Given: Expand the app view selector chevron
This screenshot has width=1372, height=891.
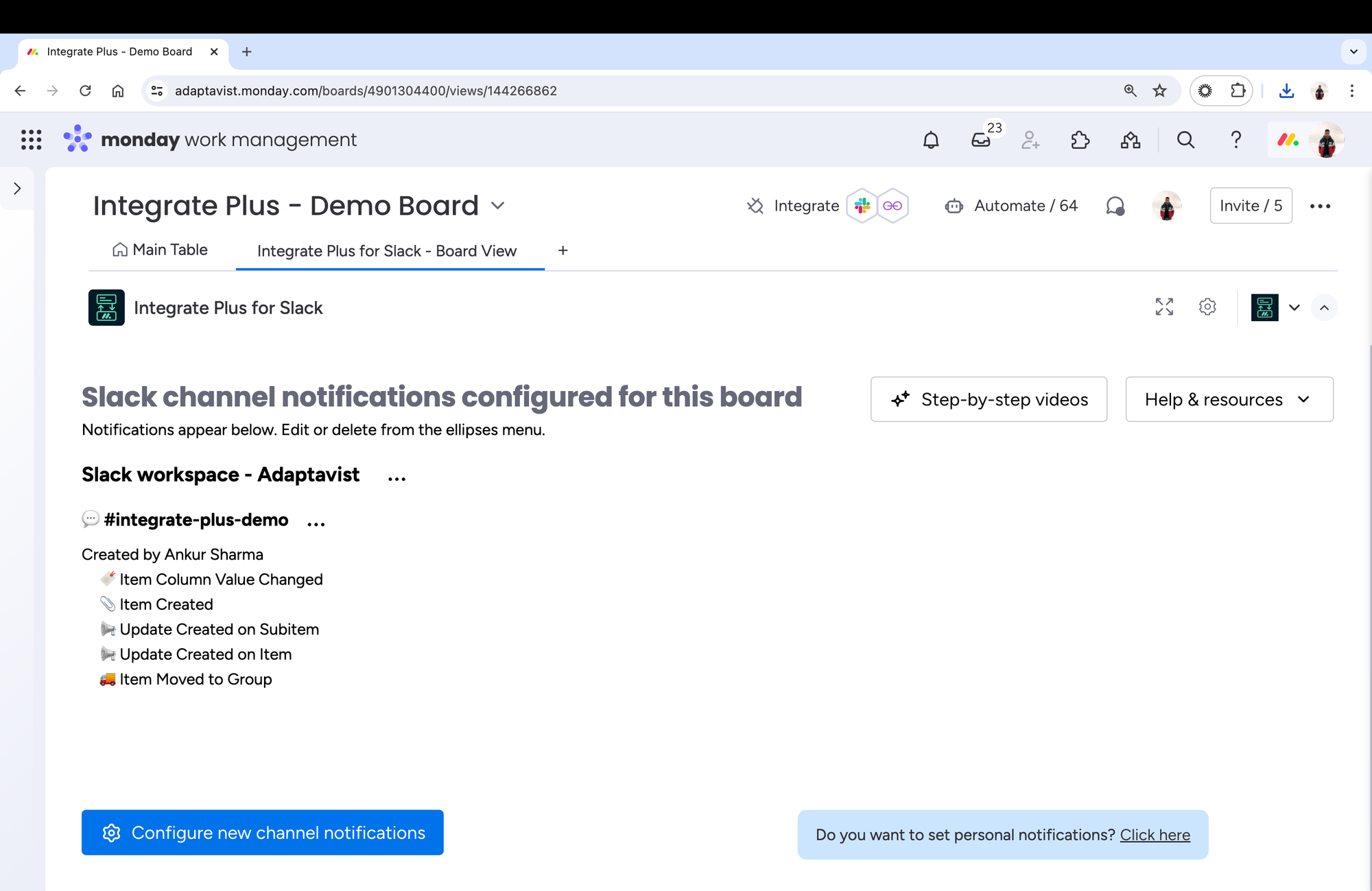Looking at the screenshot, I should coord(1294,307).
